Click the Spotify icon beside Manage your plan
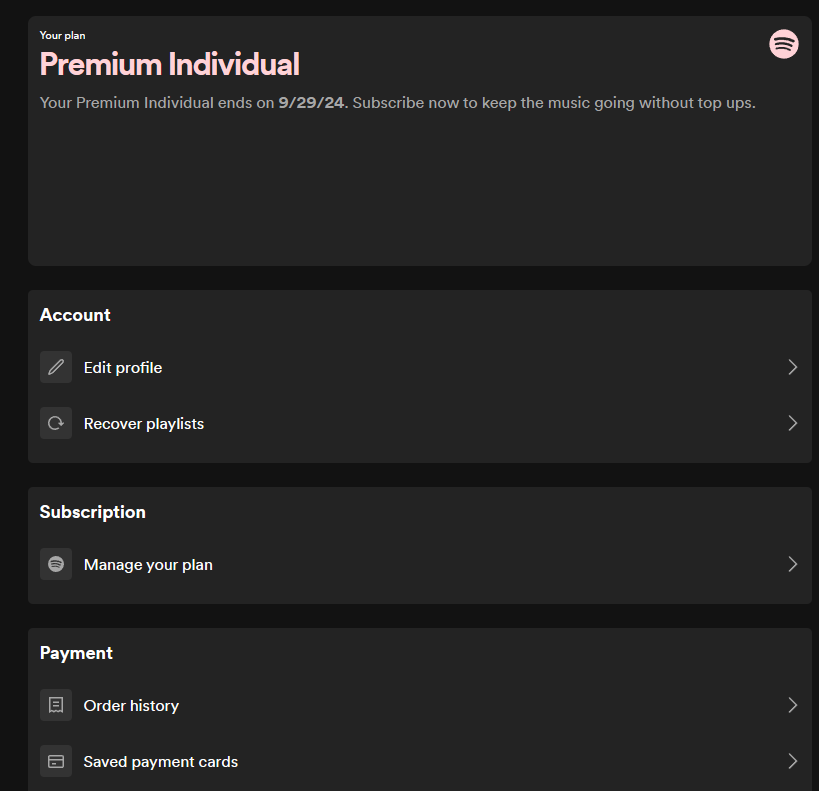The width and height of the screenshot is (819, 791). [x=56, y=564]
